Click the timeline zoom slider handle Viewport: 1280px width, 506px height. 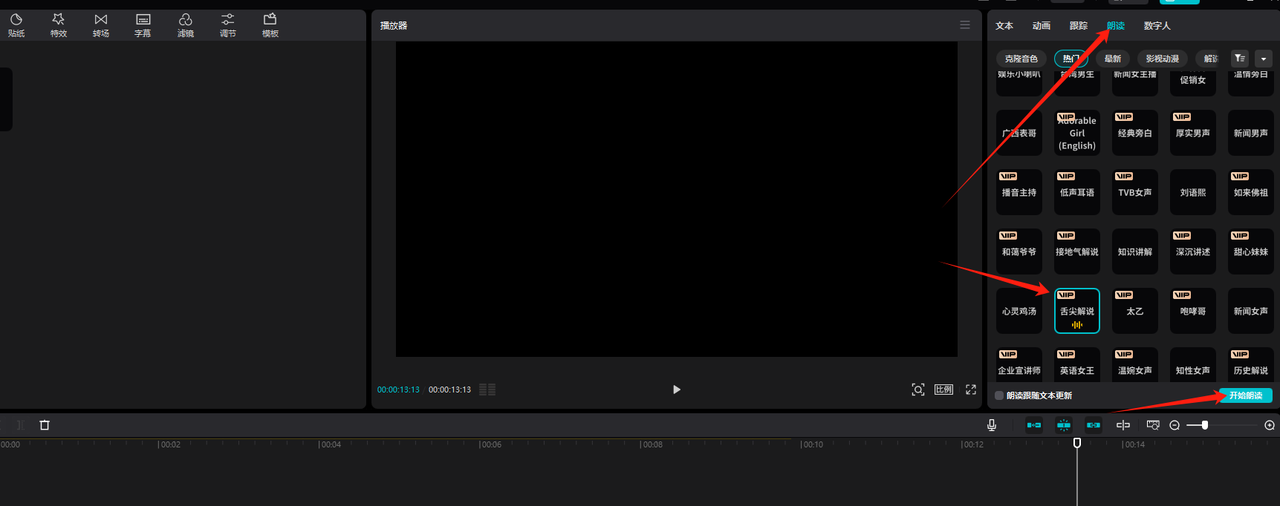tap(1205, 425)
